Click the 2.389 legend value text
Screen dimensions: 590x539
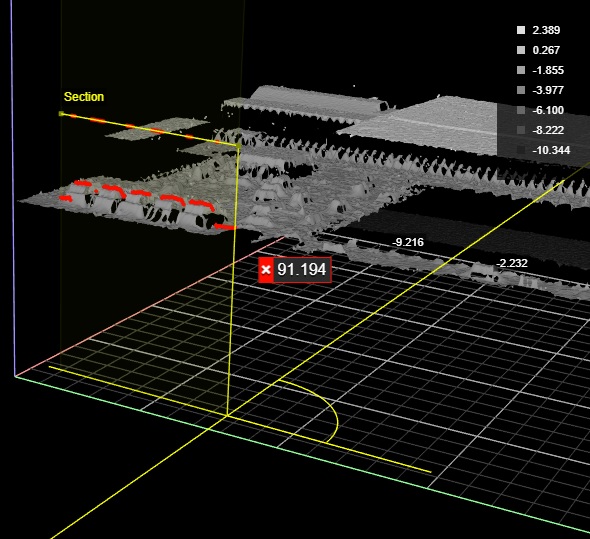click(546, 30)
